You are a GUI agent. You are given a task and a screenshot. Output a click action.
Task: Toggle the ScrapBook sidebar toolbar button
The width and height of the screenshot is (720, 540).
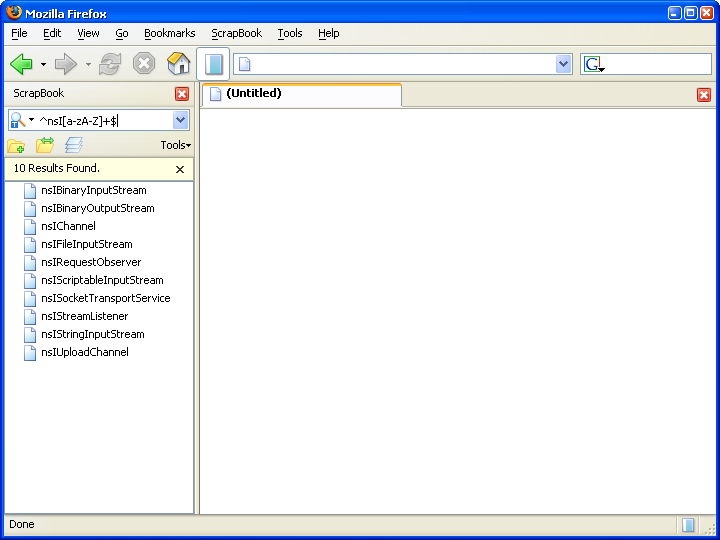[213, 64]
